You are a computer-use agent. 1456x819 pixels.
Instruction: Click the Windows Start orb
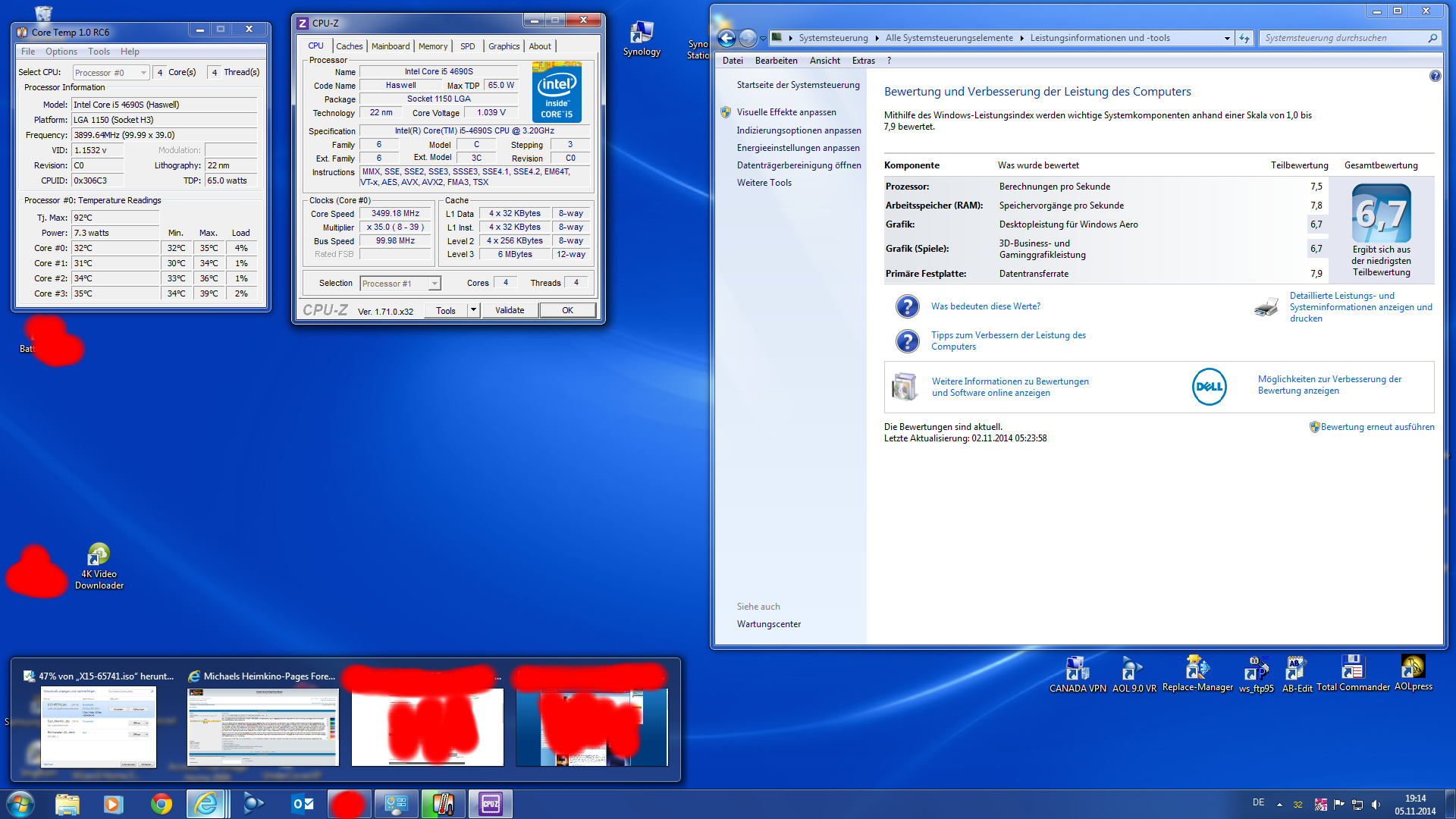pyautogui.click(x=20, y=804)
